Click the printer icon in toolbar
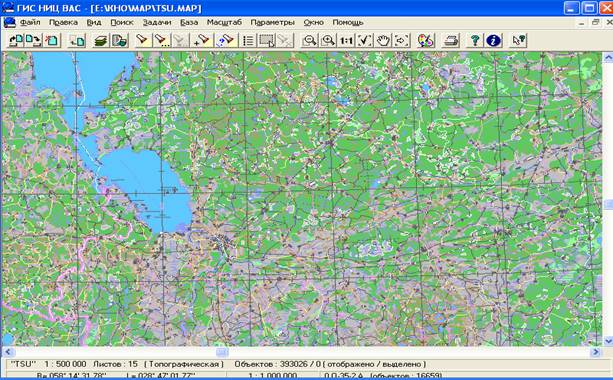This screenshot has width=613, height=380. [451, 40]
